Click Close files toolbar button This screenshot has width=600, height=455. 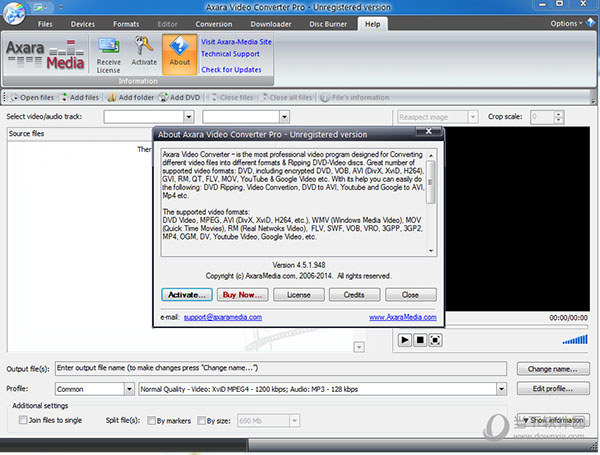tap(232, 98)
